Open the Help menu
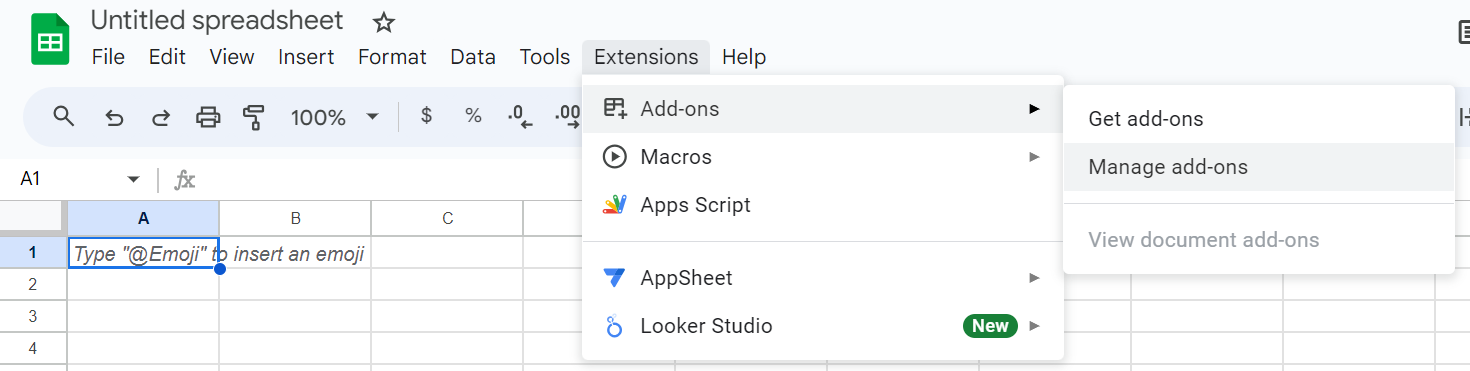The width and height of the screenshot is (1470, 371). coord(744,57)
